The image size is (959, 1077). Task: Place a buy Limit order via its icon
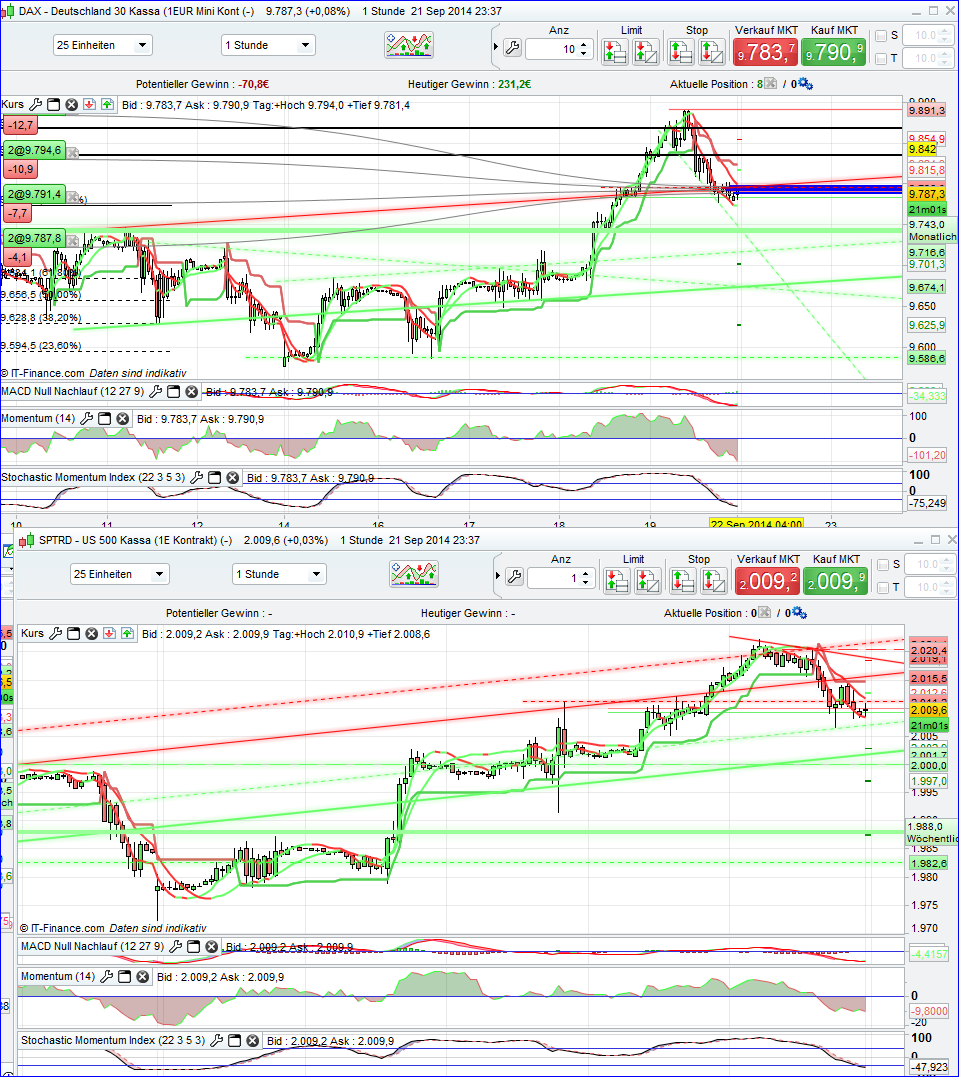click(615, 47)
